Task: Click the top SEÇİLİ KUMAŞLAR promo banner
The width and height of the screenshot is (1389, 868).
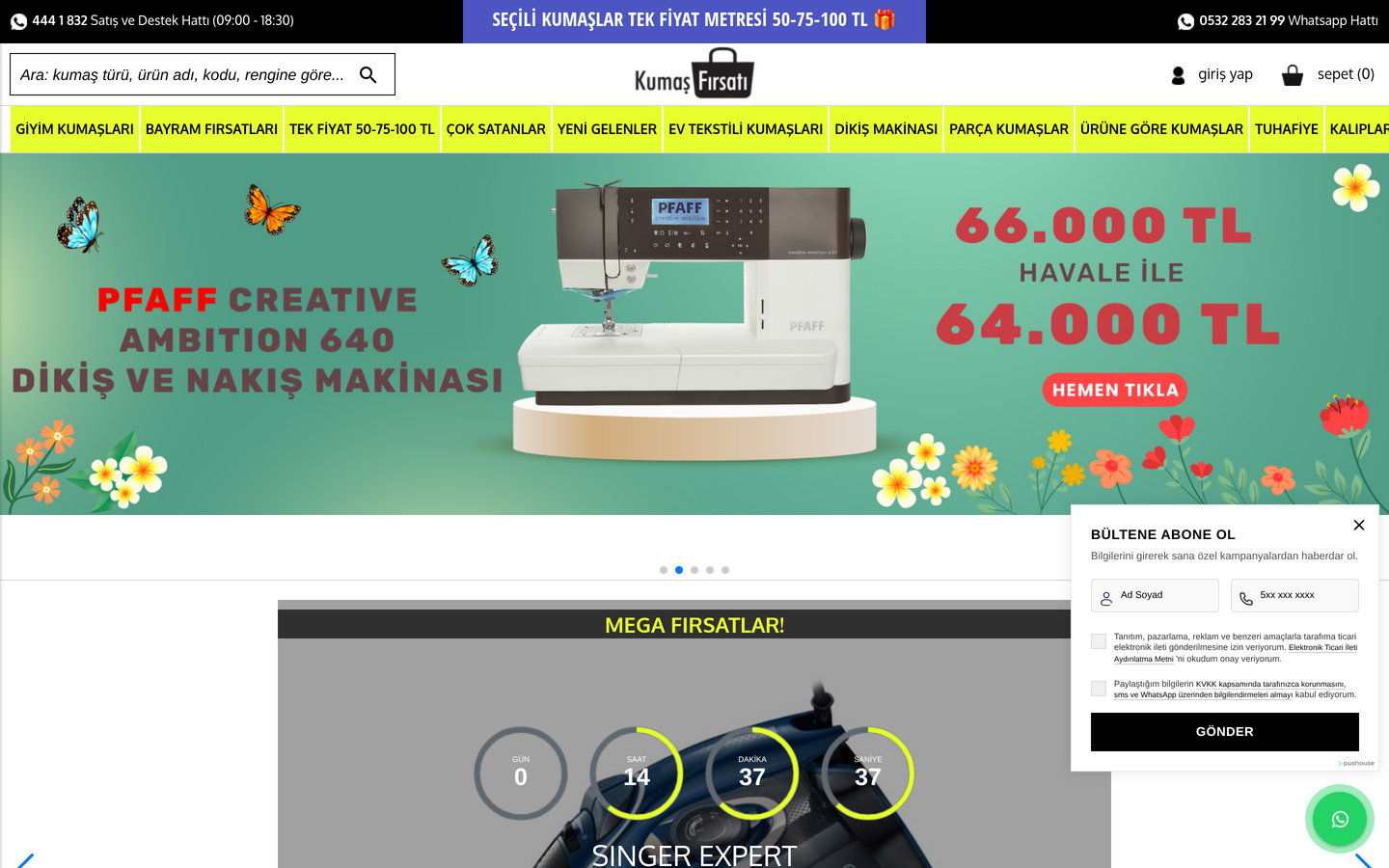Action: point(694,21)
